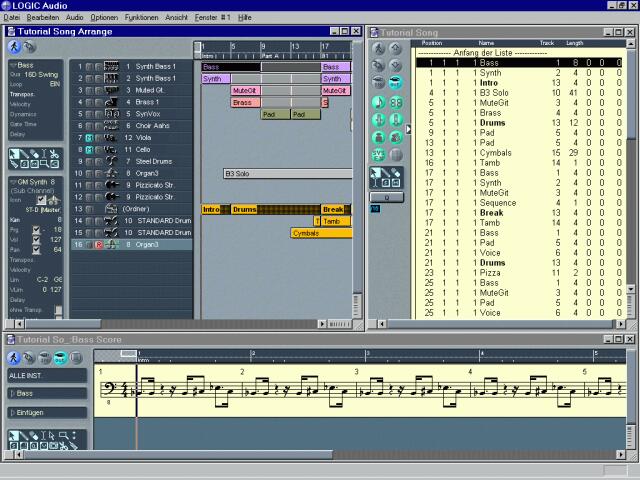Open the ALLE INST. instrument set box
The width and height of the screenshot is (640, 480).
point(47,376)
